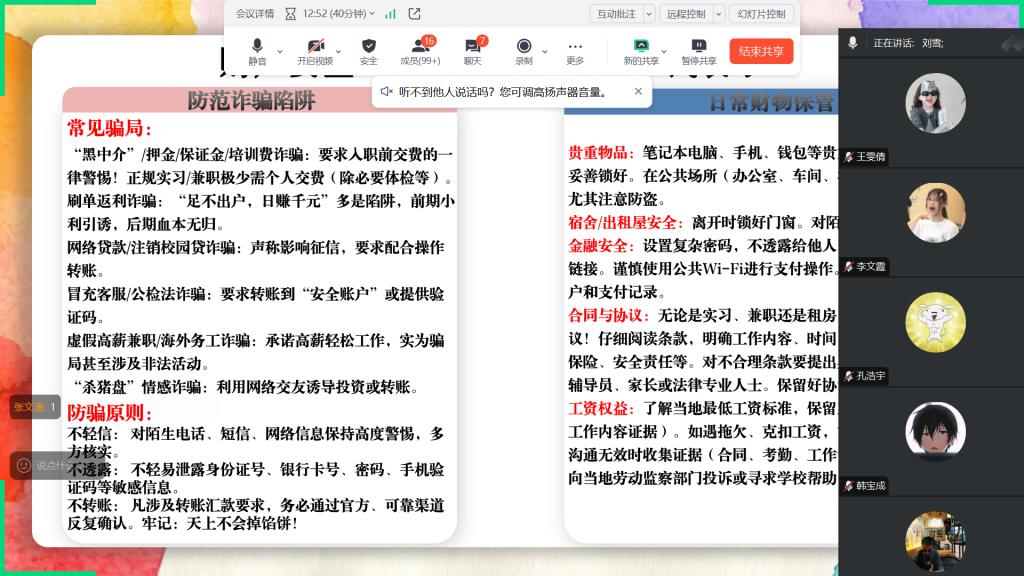Select 孔浩宇's participant avatar
Image resolution: width=1024 pixels, height=576 pixels.
click(935, 322)
